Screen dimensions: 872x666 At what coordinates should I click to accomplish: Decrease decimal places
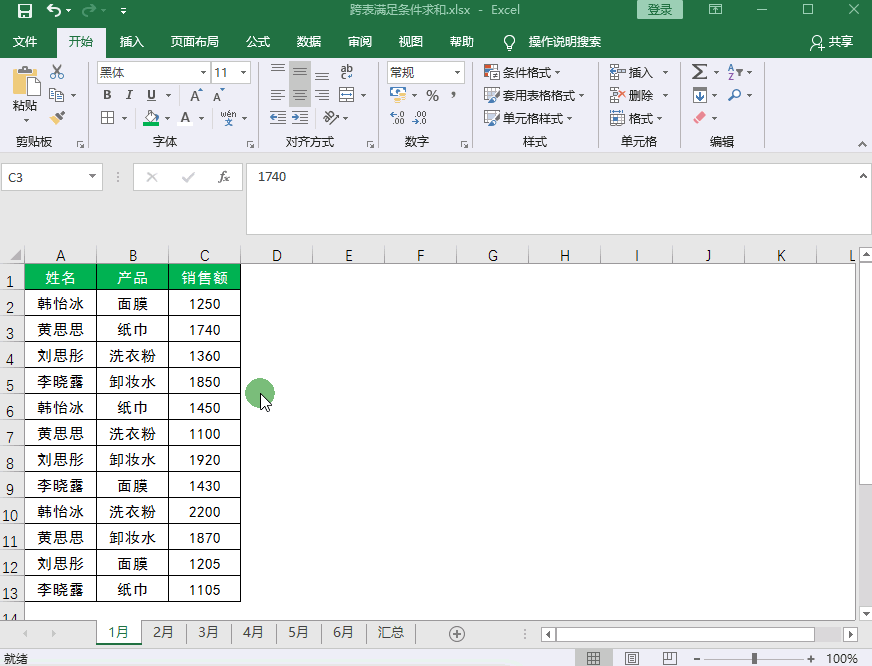pos(420,118)
